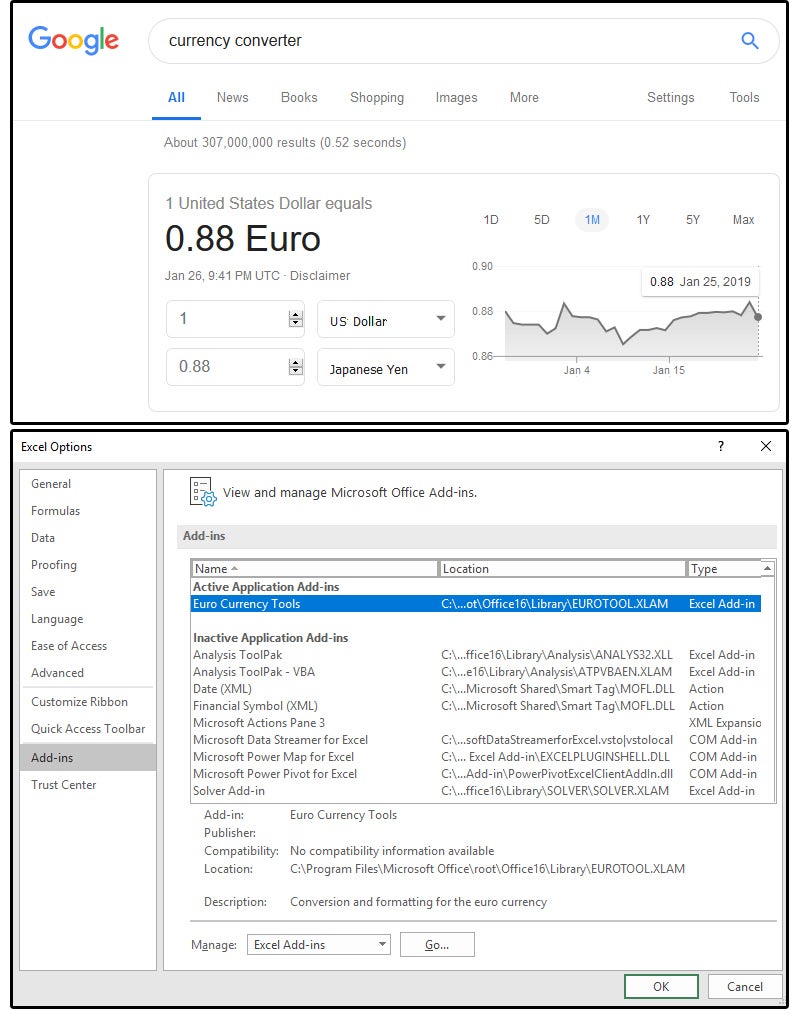Open the Quick Access Toolbar category

pos(87,729)
